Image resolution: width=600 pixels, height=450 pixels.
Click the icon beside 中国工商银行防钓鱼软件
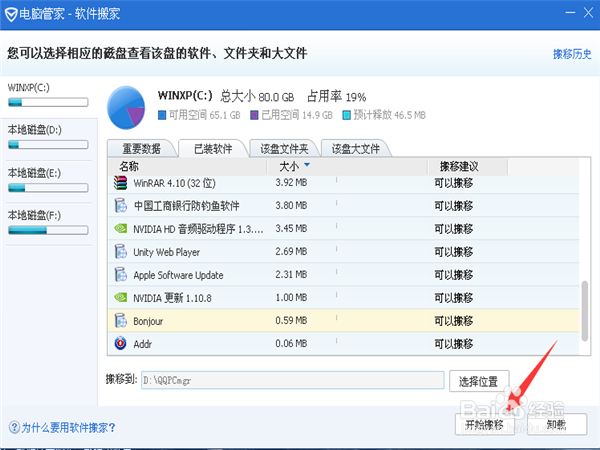(x=121, y=205)
